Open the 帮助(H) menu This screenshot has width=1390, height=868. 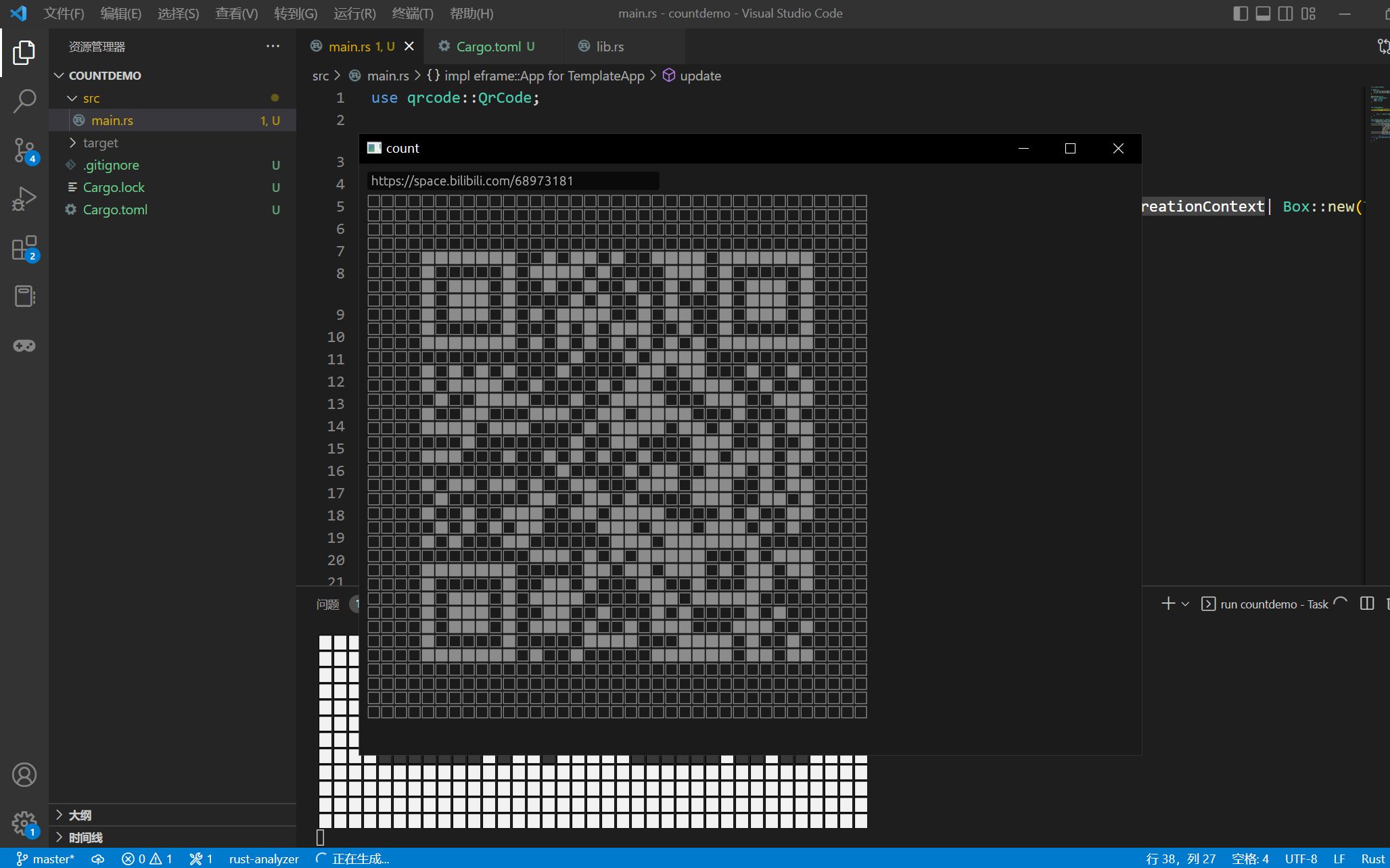[x=471, y=14]
